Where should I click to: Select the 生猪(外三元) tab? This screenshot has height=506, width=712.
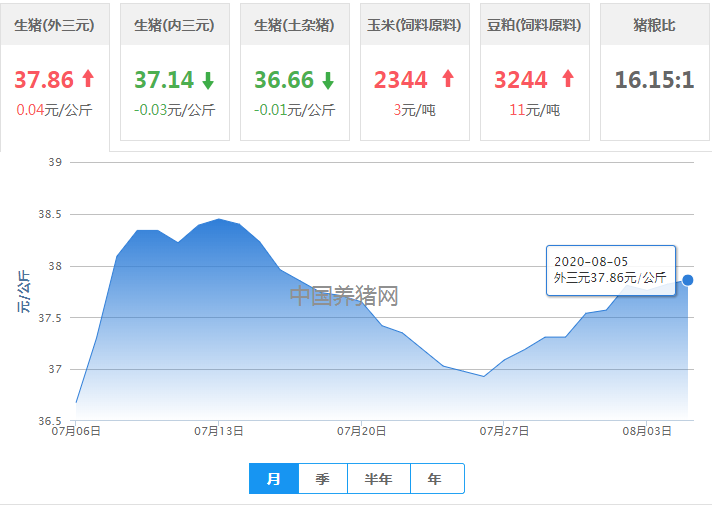(x=55, y=25)
